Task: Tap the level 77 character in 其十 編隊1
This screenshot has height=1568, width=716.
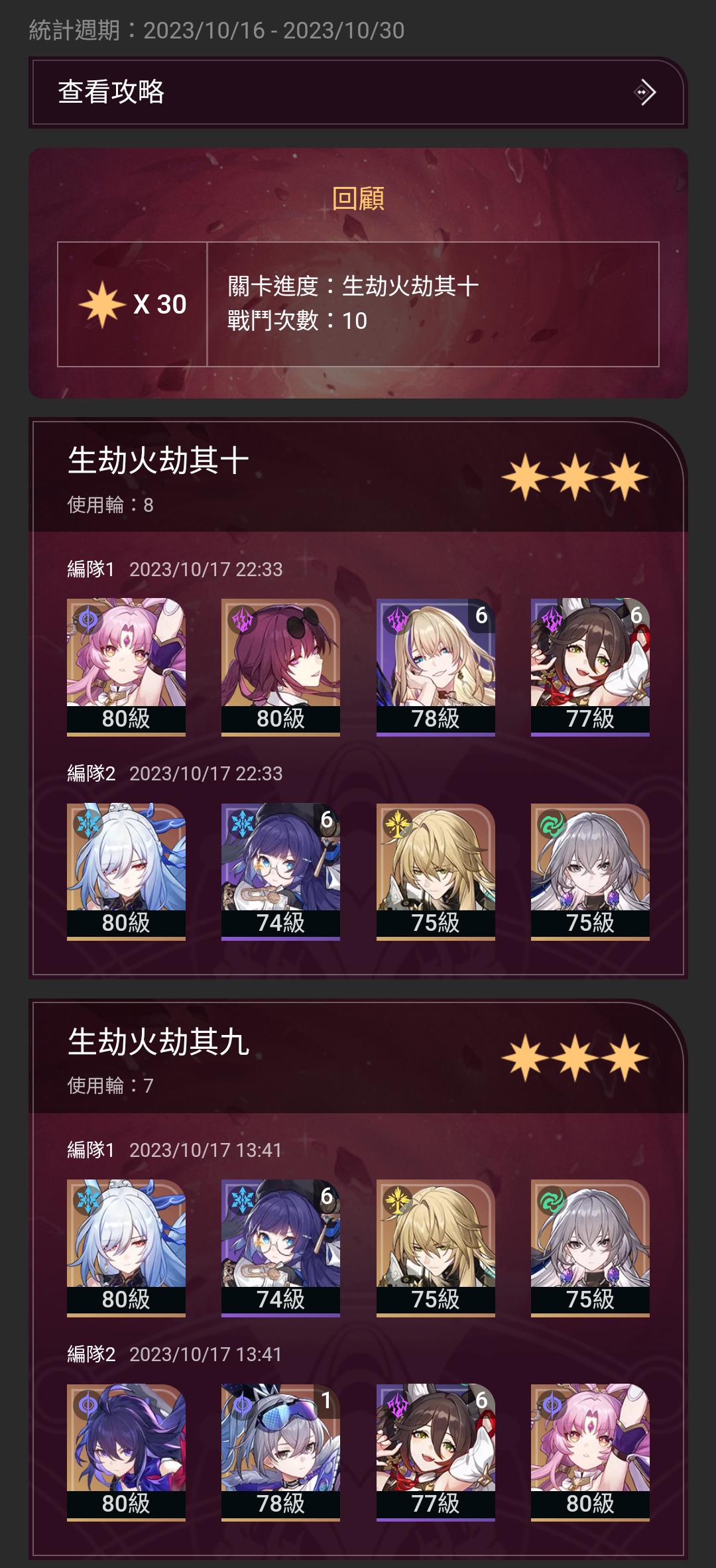Action: tap(590, 667)
